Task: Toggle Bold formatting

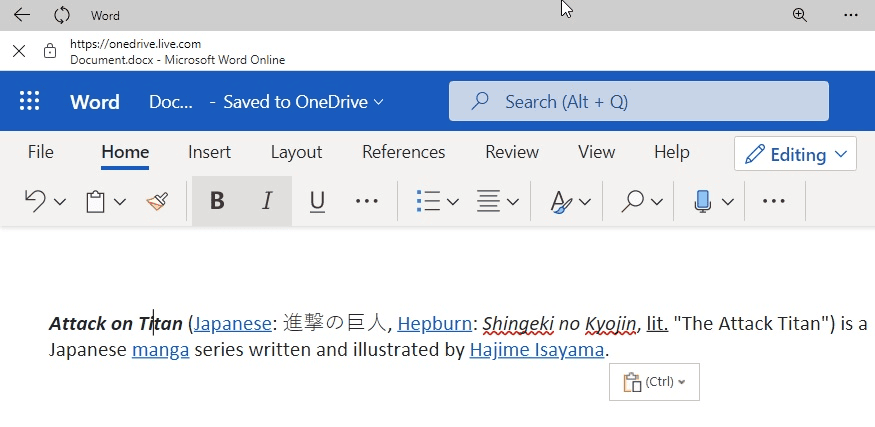Action: click(x=217, y=201)
